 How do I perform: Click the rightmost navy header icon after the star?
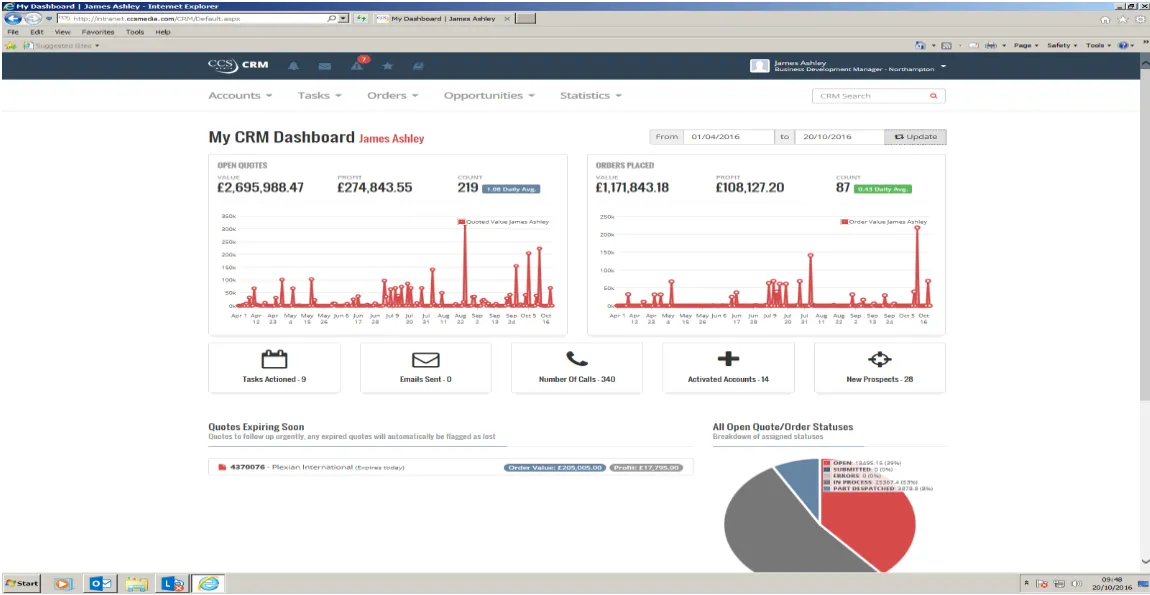pyautogui.click(x=418, y=67)
